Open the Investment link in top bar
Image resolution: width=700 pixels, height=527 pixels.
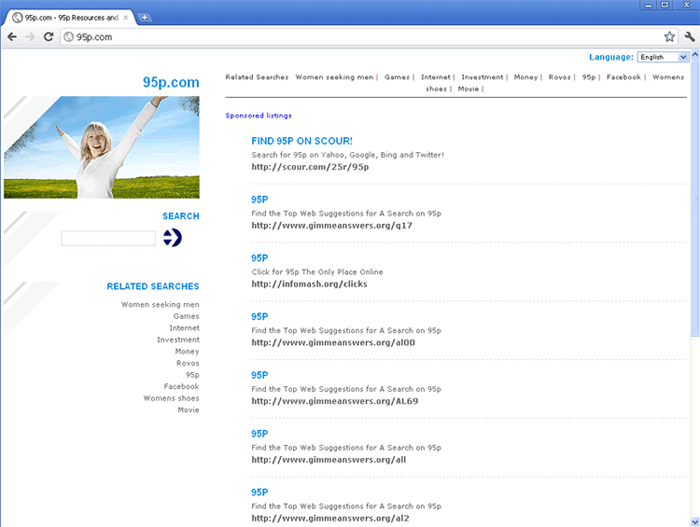482,77
